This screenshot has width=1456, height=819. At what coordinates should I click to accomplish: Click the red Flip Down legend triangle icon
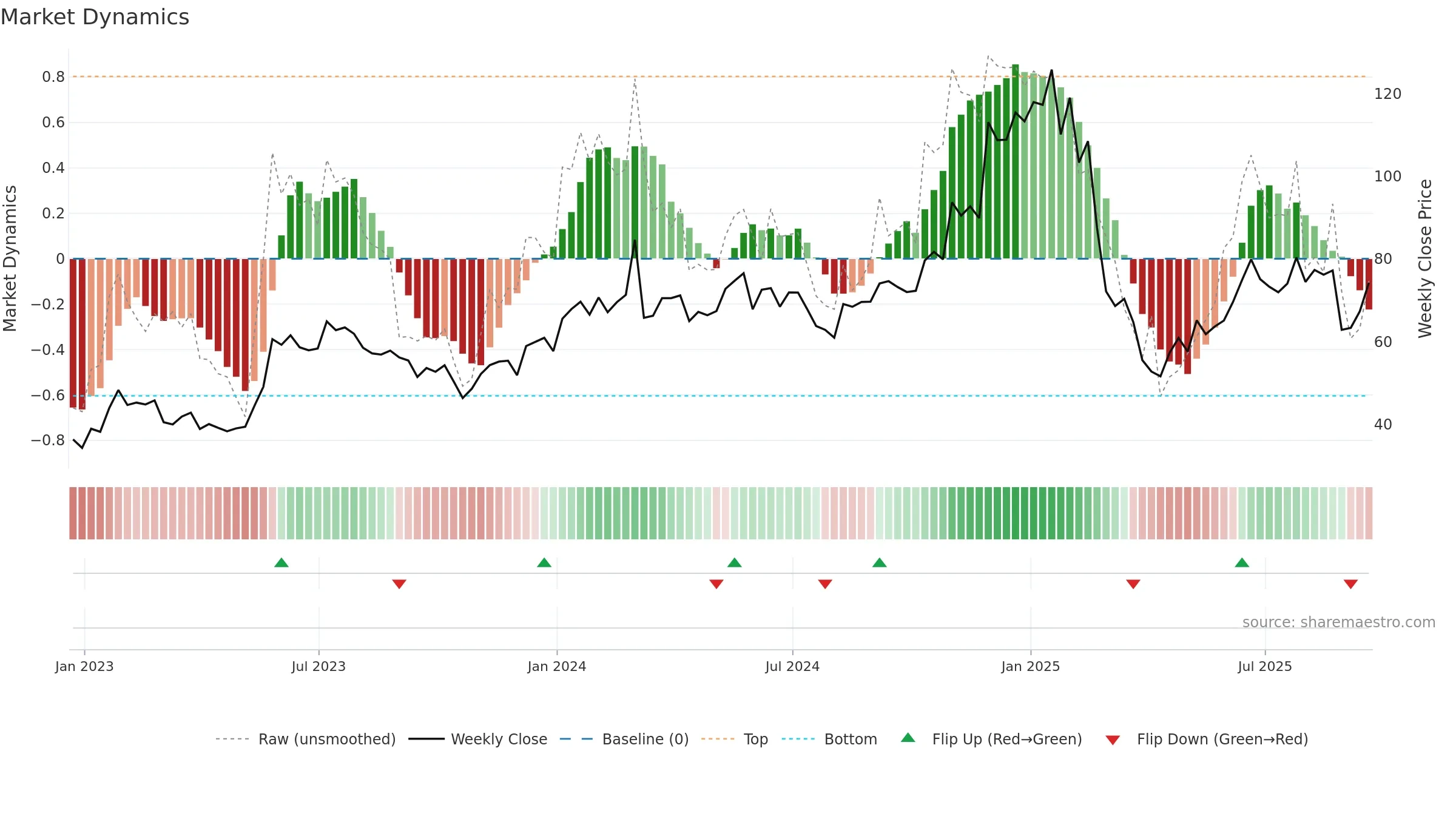(1113, 740)
